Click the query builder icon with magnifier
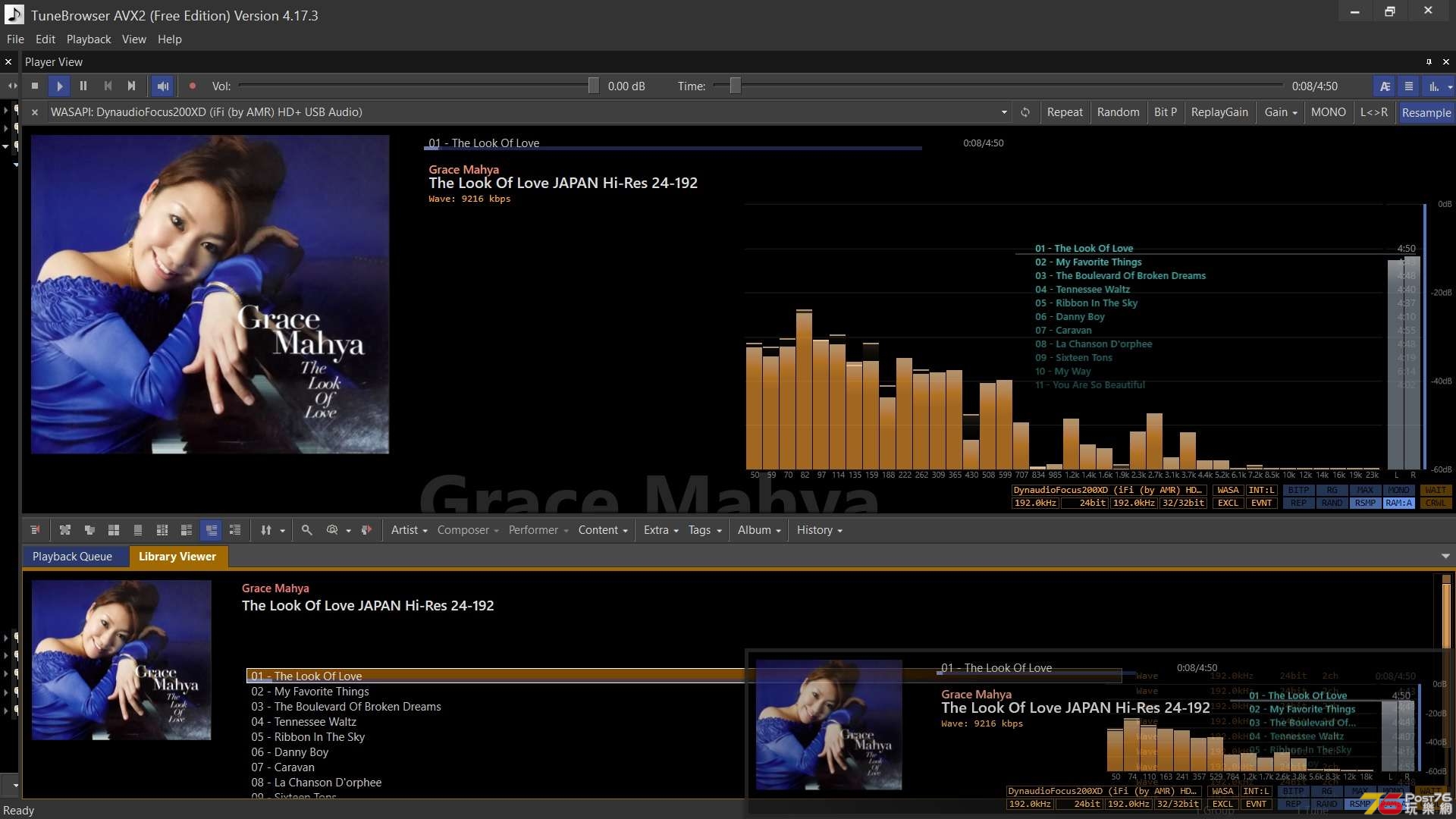The image size is (1456, 819). click(332, 530)
